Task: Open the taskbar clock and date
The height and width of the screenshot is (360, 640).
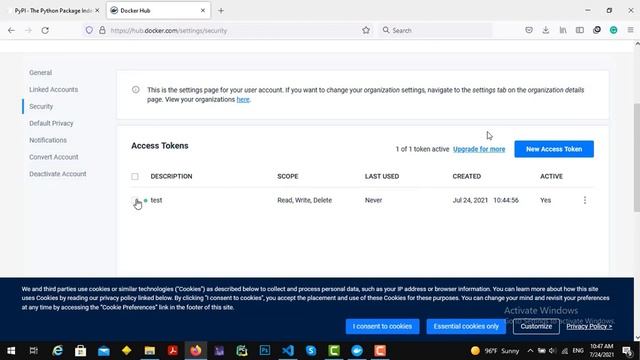Action: 602,351
